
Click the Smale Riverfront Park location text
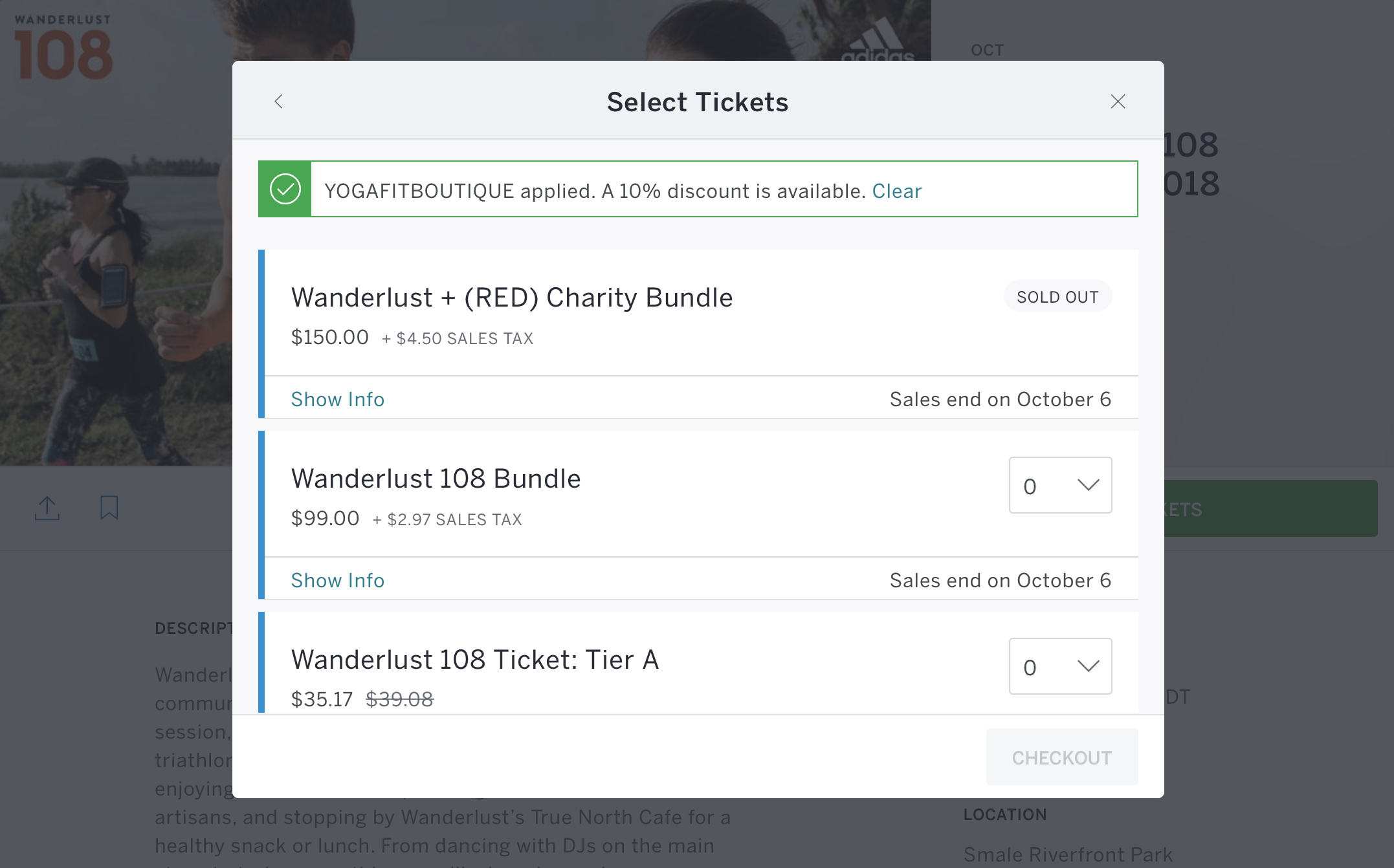click(1068, 854)
